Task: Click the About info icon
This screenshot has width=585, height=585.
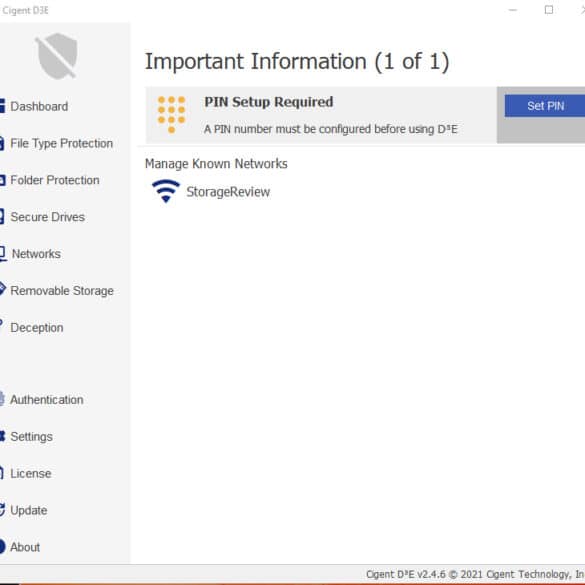Action: (x=3, y=547)
